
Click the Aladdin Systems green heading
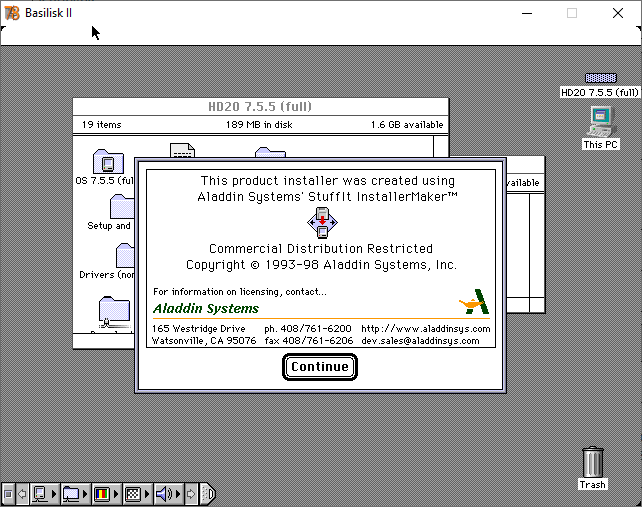coord(206,308)
